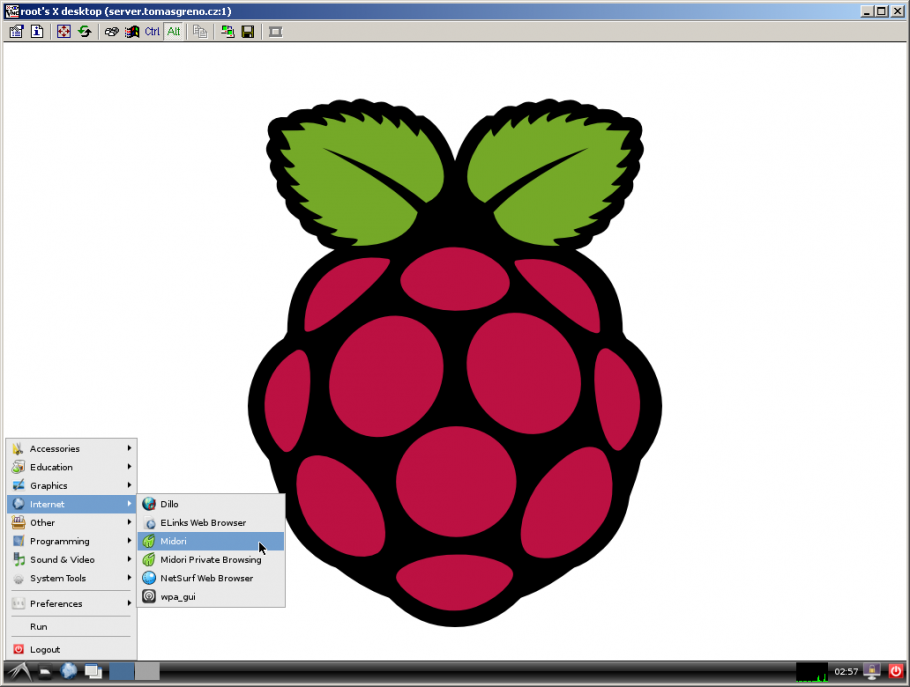Open Midori Private Browsing
Viewport: 910px width, 687px height.
coord(211,559)
